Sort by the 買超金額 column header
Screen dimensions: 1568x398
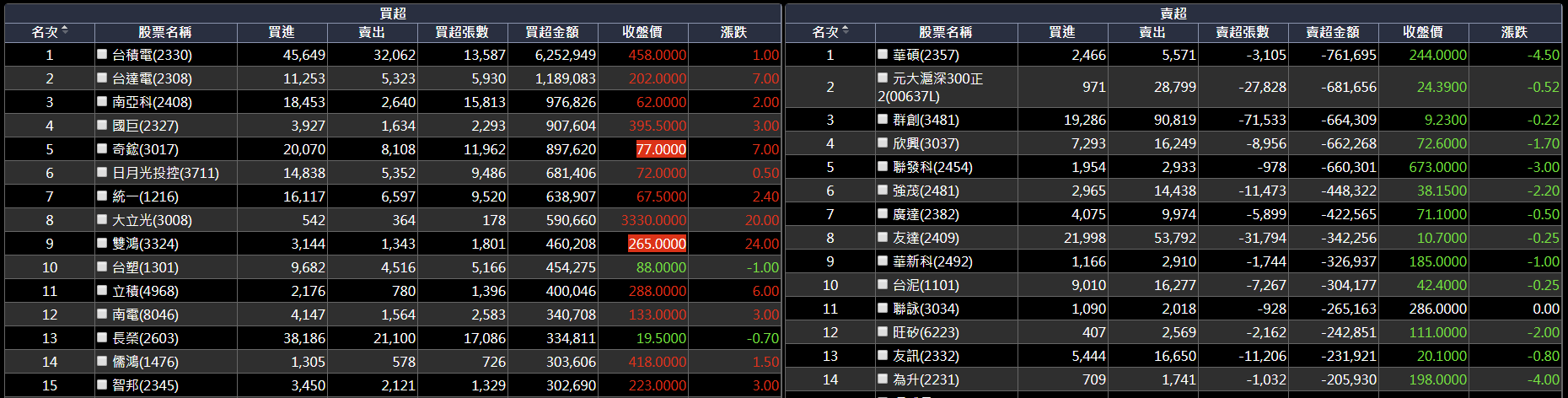(552, 32)
